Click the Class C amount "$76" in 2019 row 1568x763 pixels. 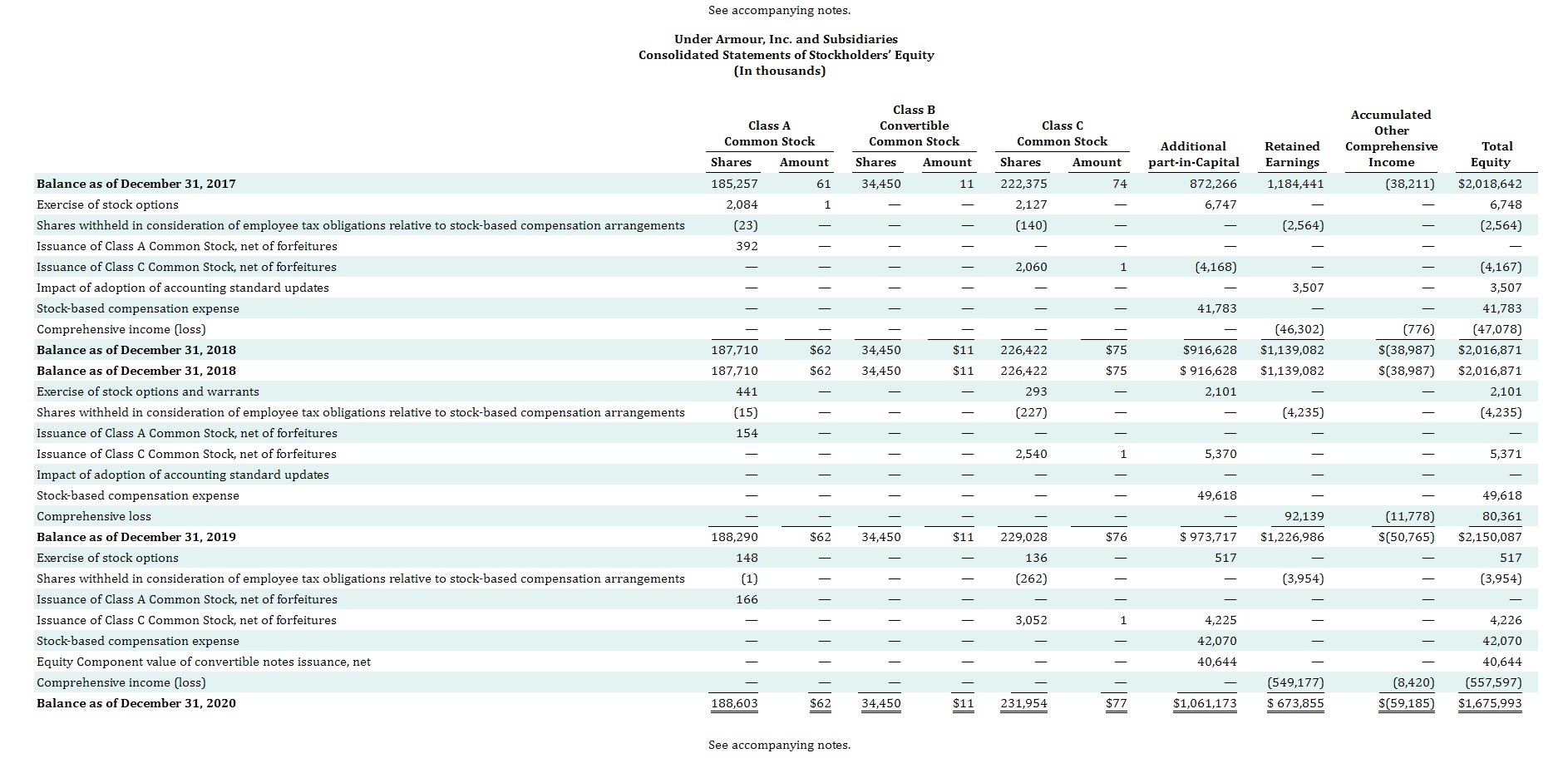click(x=1117, y=537)
